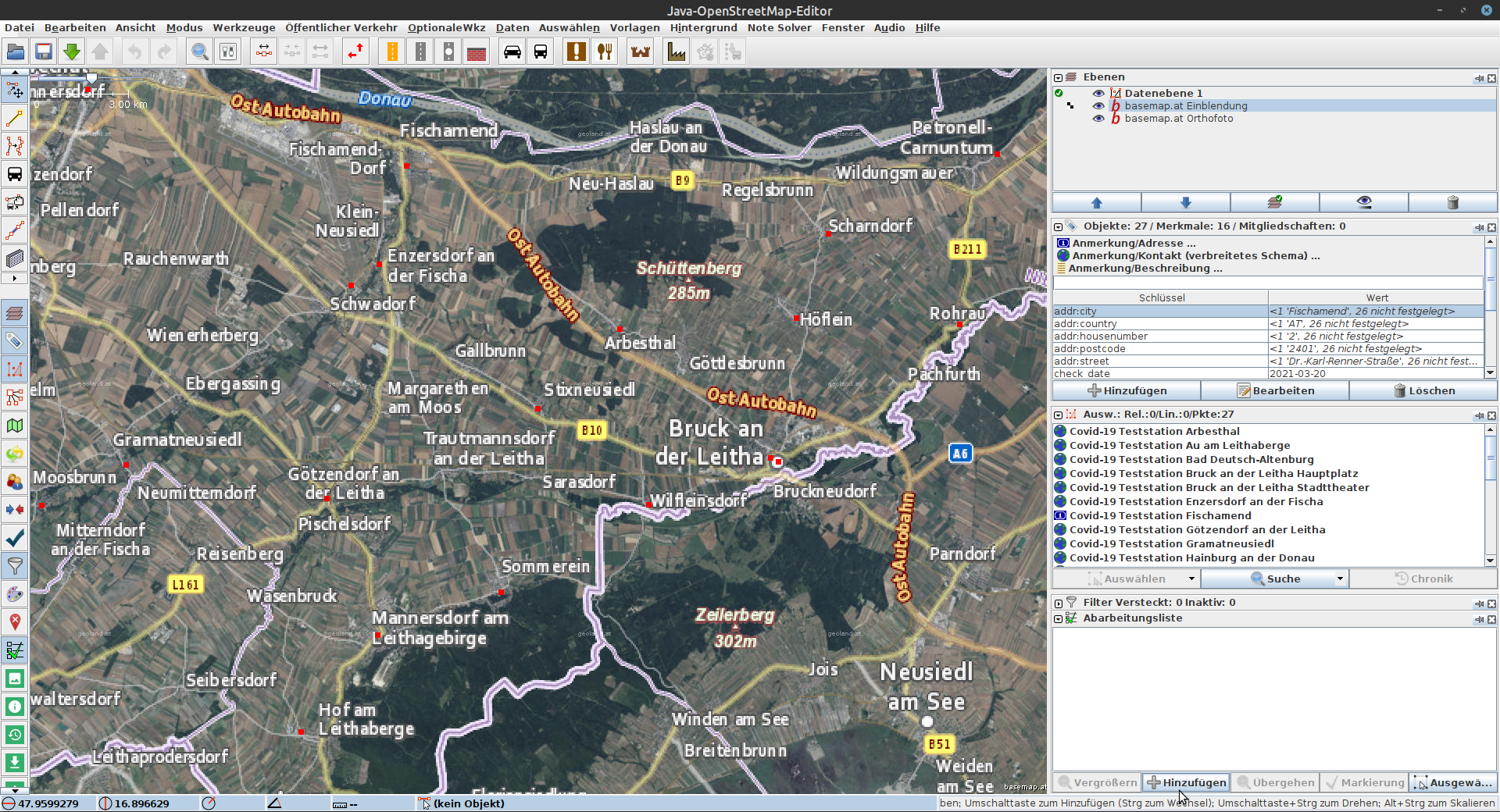
Task: Activate the select objects tool
Action: click(15, 91)
